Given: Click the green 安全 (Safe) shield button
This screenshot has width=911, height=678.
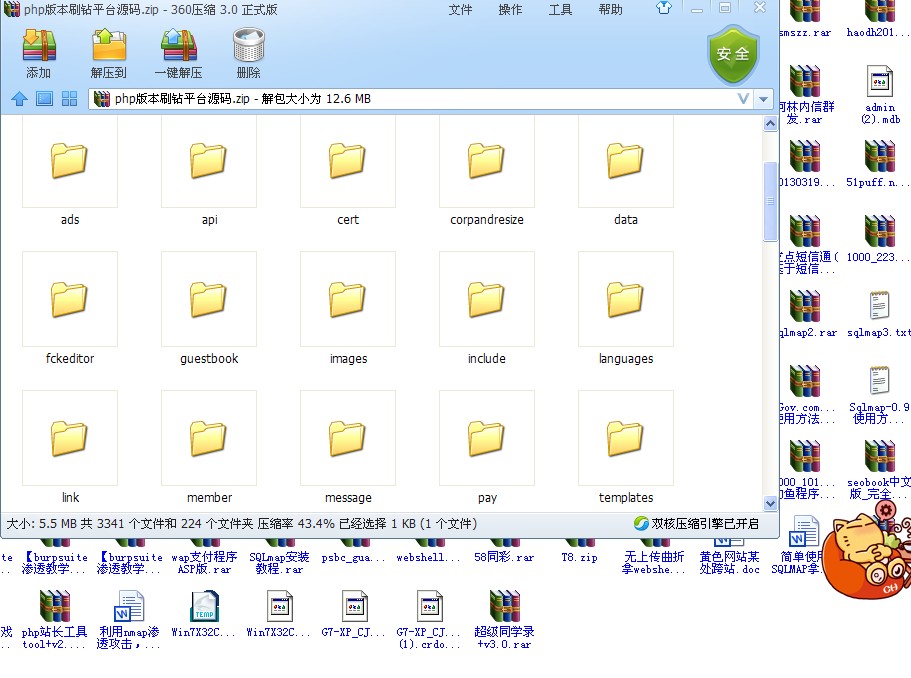Looking at the screenshot, I should 733,52.
